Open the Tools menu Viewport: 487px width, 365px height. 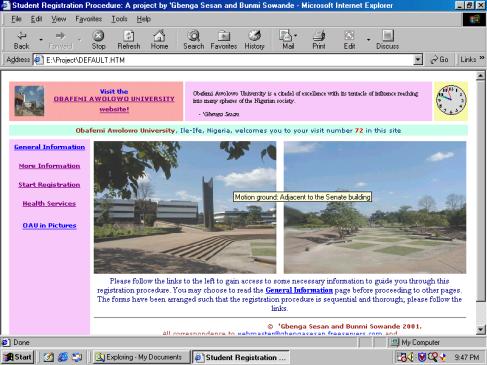tap(119, 19)
